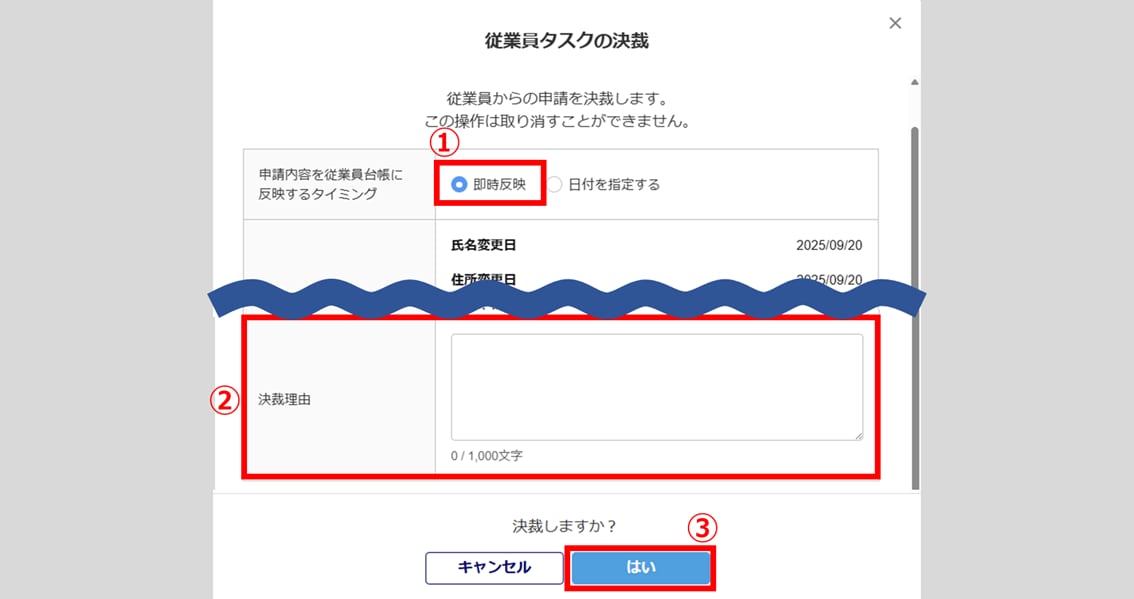The image size is (1134, 599).
Task: Focus the 決裁理由 text area
Action: click(x=656, y=387)
